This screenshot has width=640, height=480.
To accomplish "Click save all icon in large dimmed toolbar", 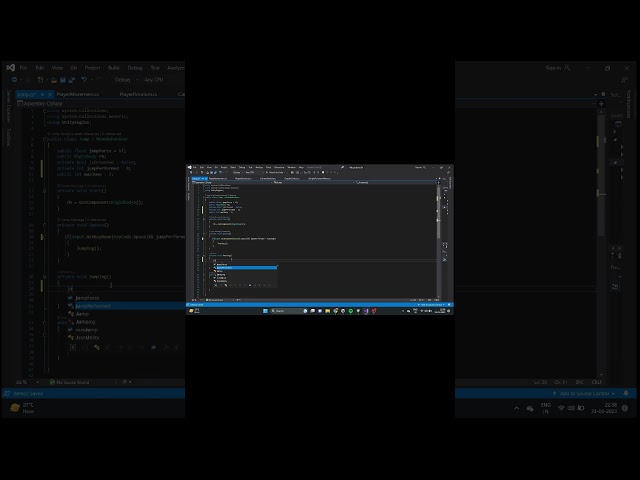I will (x=72, y=80).
